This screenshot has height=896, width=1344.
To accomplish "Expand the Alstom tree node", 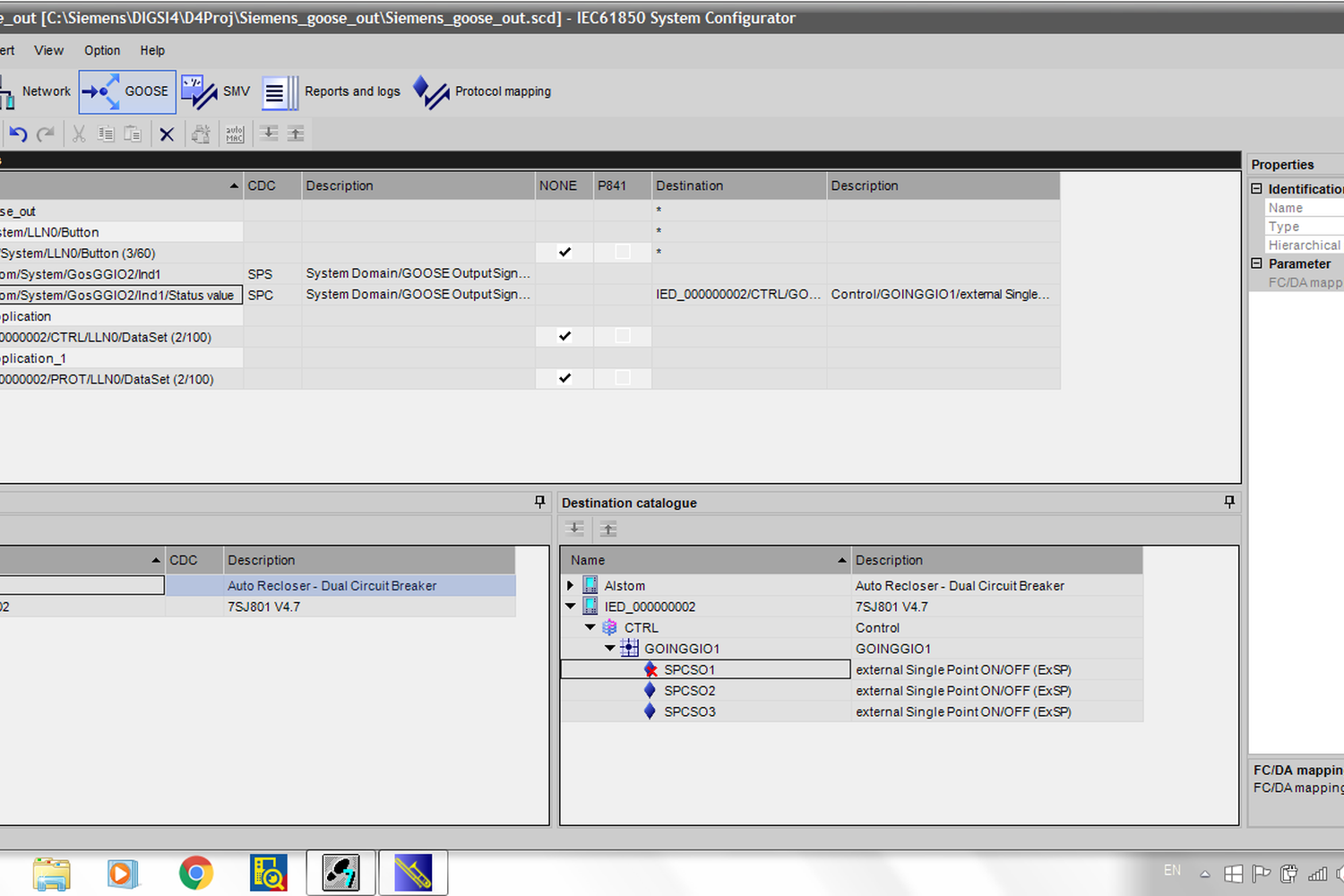I will pos(571,585).
